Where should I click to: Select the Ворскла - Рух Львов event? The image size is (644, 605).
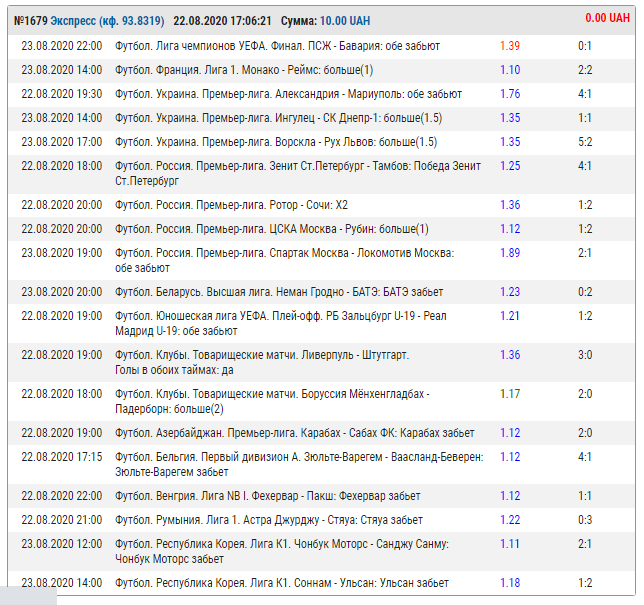coord(321,142)
